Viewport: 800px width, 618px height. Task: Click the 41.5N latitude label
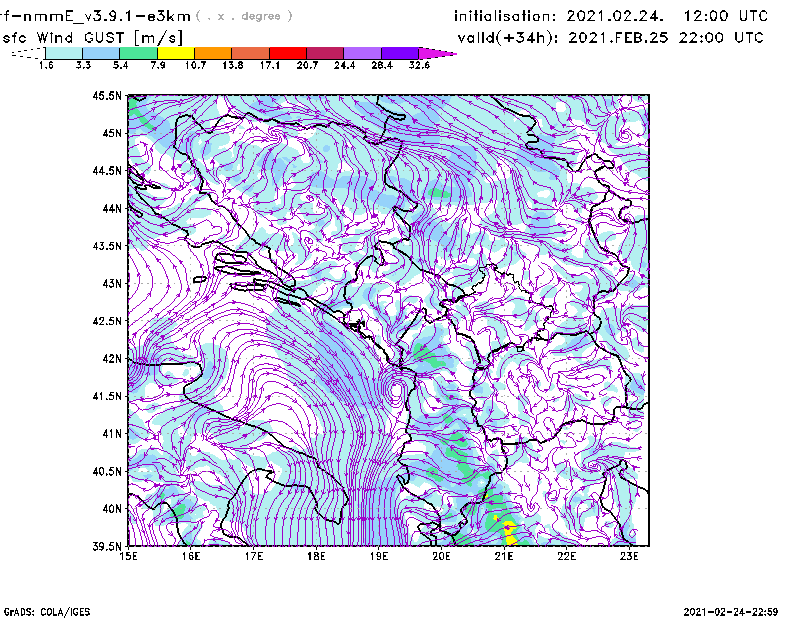(x=107, y=396)
